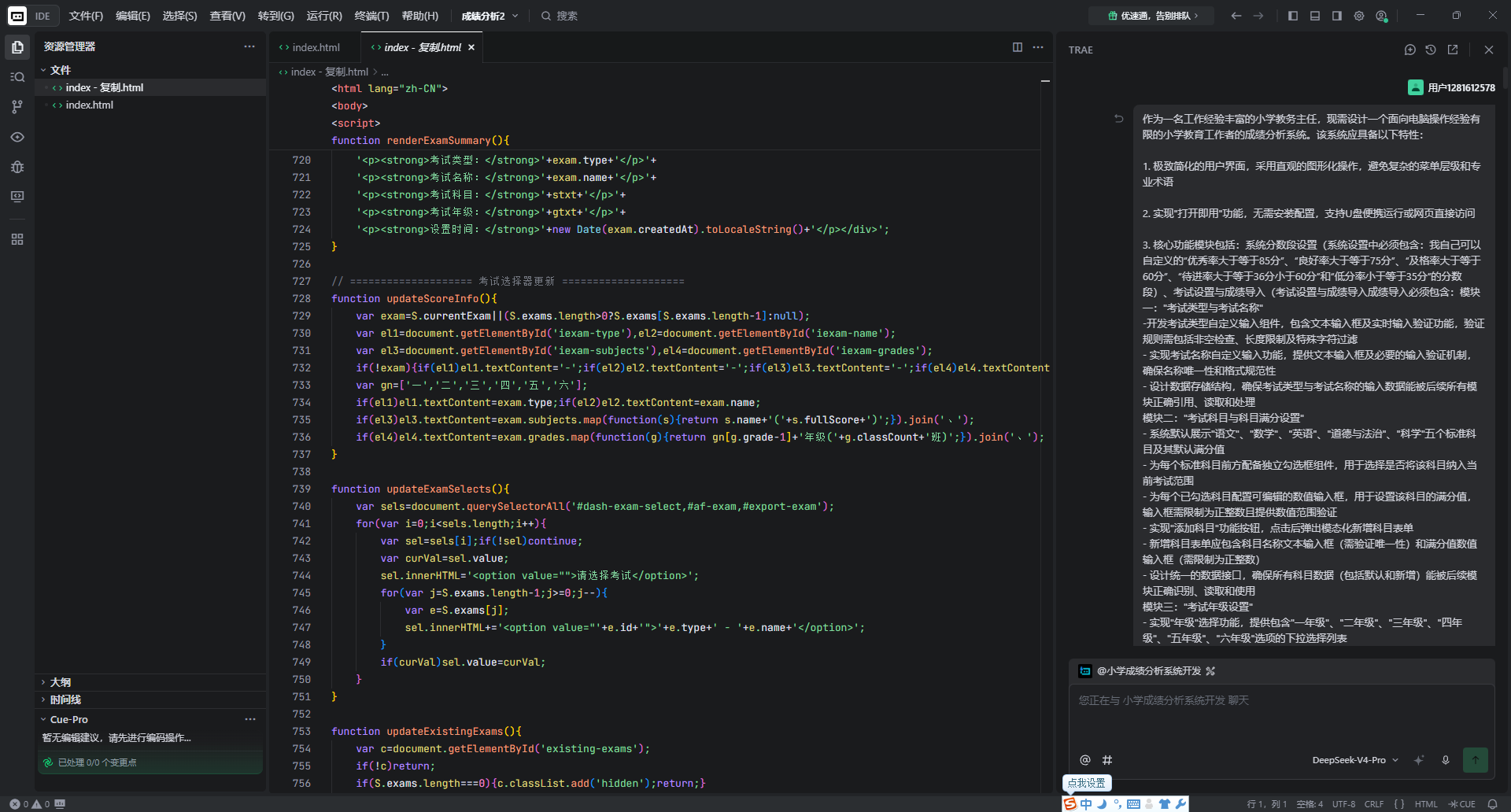Open the Run and Debug bug icon

(x=17, y=167)
